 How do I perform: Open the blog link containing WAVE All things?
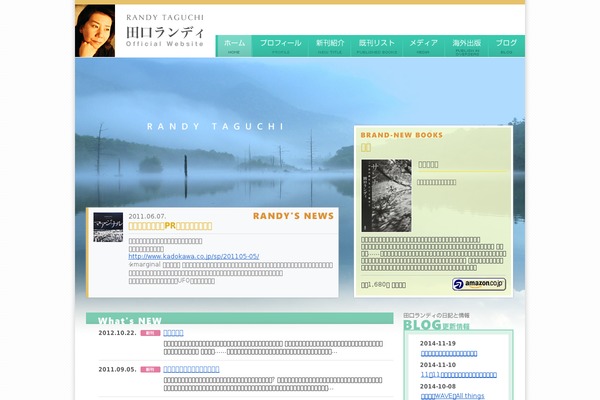[453, 396]
